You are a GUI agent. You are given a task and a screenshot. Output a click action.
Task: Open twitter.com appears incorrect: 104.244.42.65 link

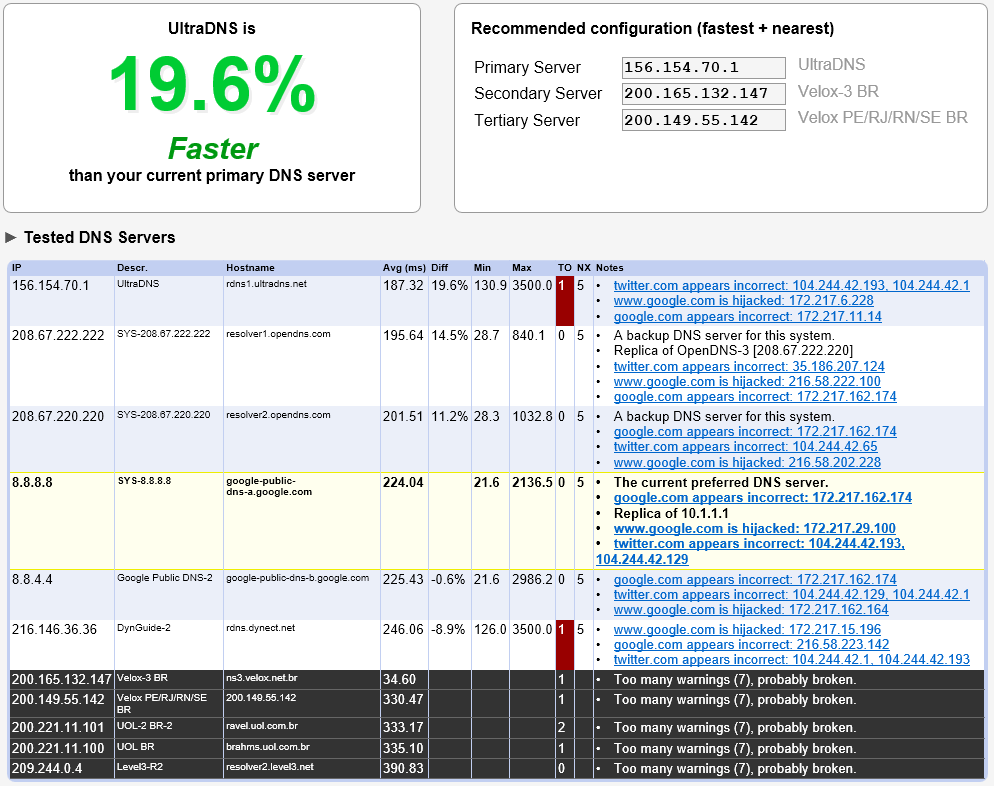coord(746,447)
